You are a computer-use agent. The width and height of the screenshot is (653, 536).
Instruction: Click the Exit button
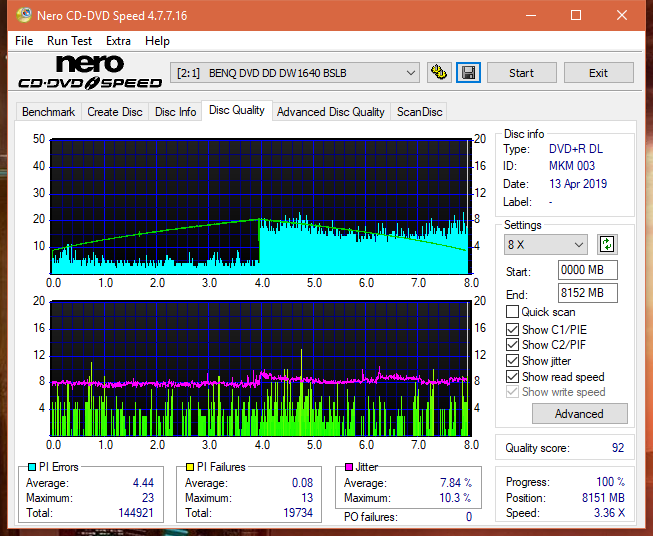(598, 73)
